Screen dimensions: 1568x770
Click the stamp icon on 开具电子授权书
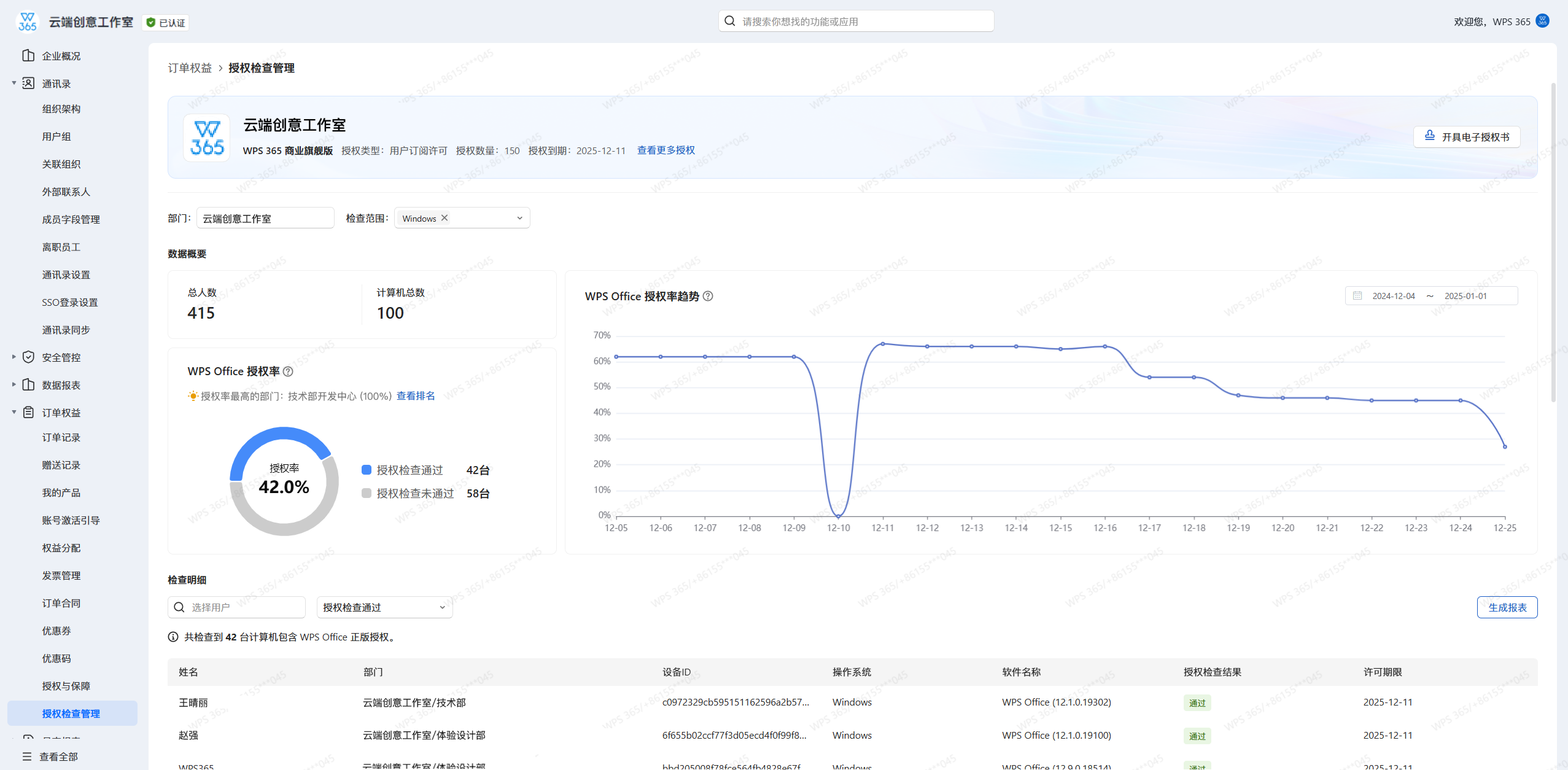tap(1430, 136)
